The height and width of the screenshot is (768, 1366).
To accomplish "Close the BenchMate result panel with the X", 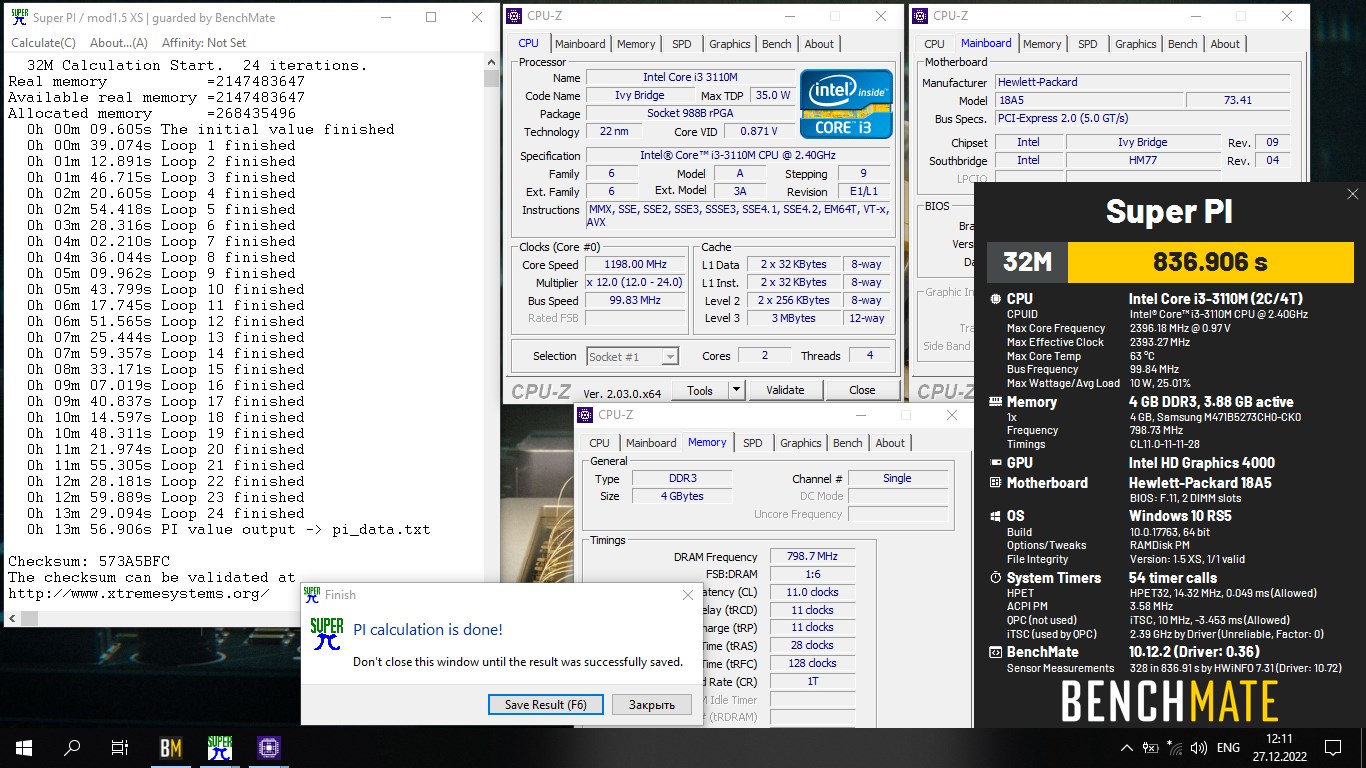I will click(1352, 194).
